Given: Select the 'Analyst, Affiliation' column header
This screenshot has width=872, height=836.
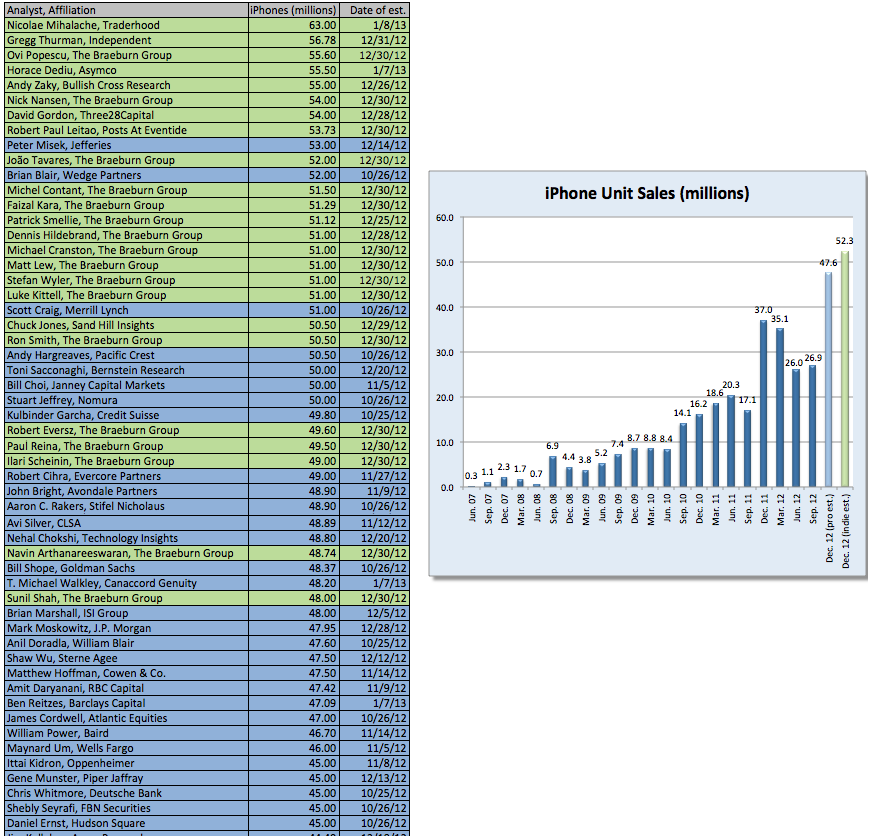Looking at the screenshot, I should (126, 10).
